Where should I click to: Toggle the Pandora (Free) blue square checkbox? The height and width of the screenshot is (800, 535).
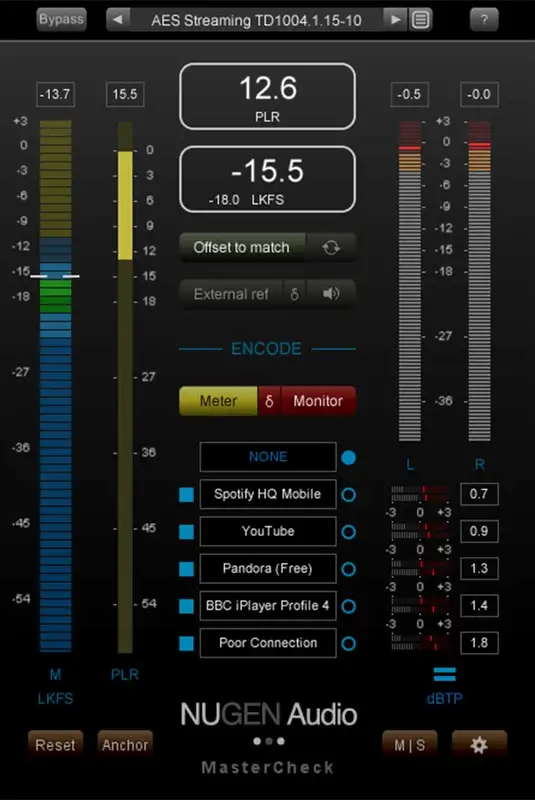(x=187, y=569)
